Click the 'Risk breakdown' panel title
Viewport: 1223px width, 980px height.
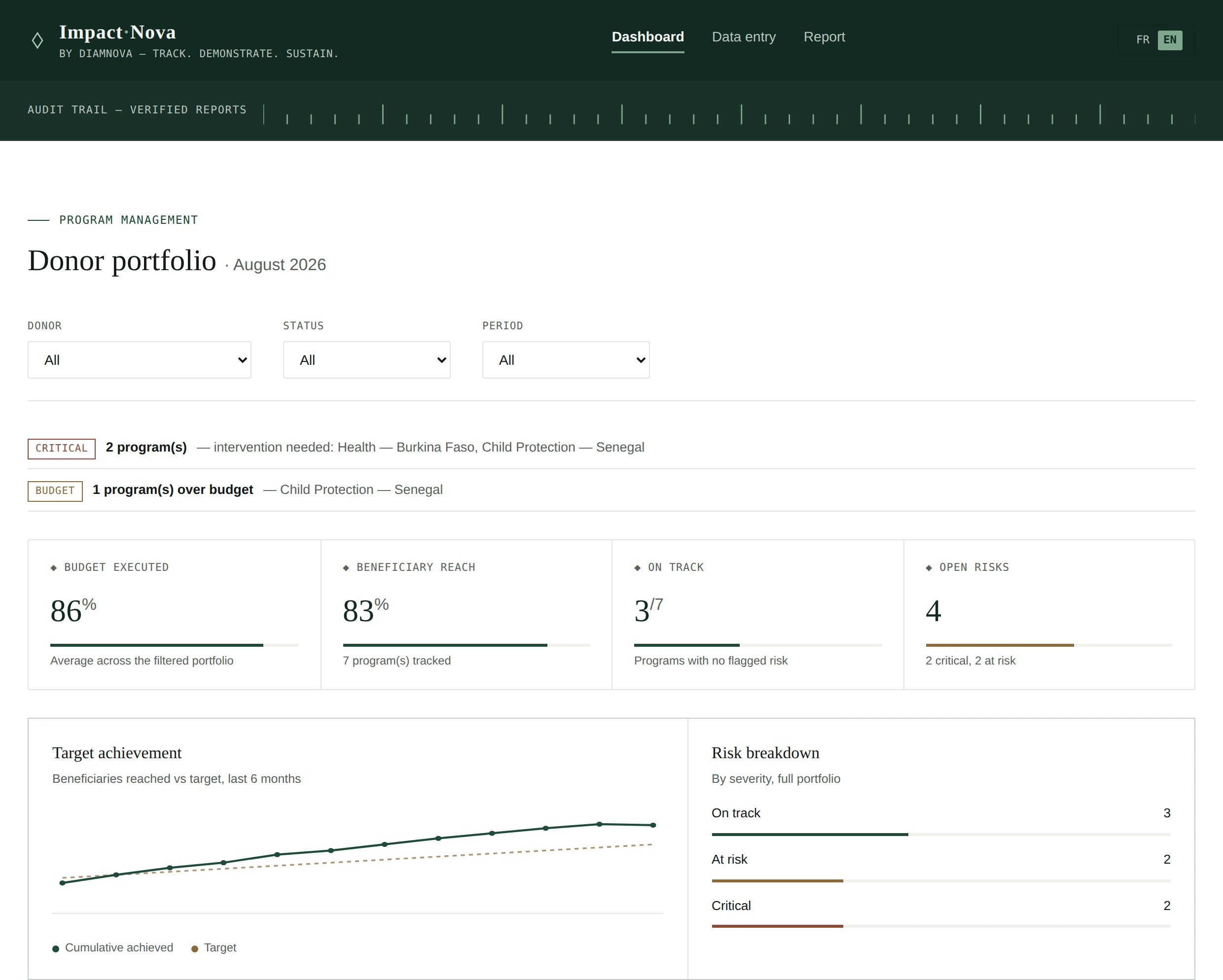765,753
